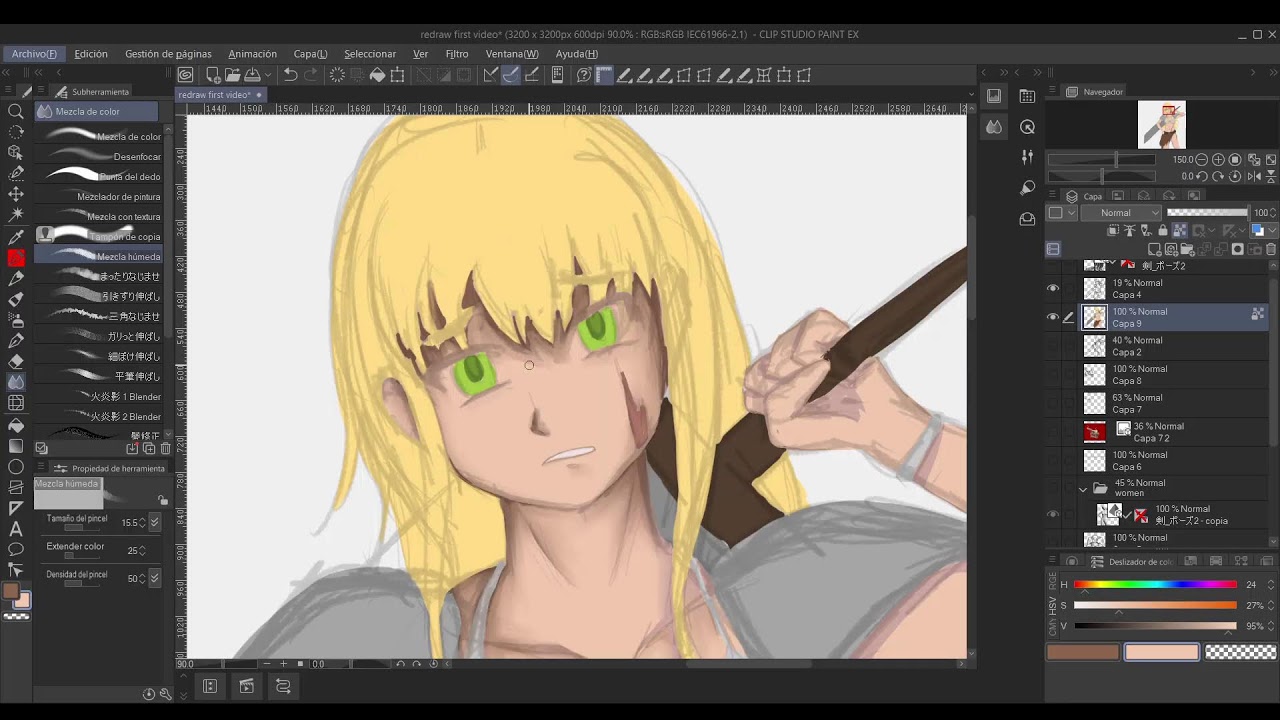The width and height of the screenshot is (1280, 720).
Task: Zoom in using the Navigator plus icon
Action: pyautogui.click(x=1218, y=160)
